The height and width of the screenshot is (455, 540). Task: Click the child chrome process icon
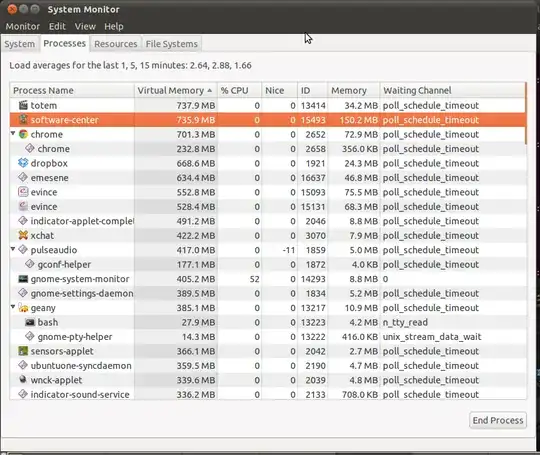click(30, 148)
